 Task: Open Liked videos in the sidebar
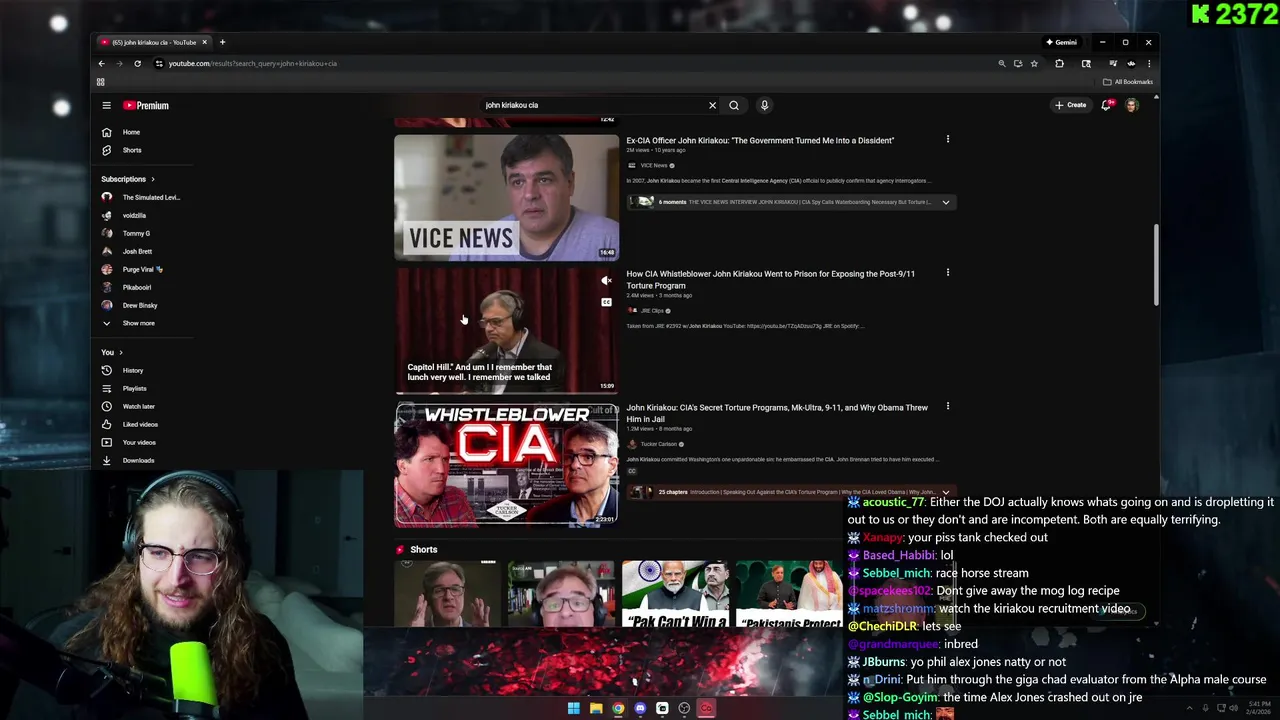pyautogui.click(x=140, y=424)
